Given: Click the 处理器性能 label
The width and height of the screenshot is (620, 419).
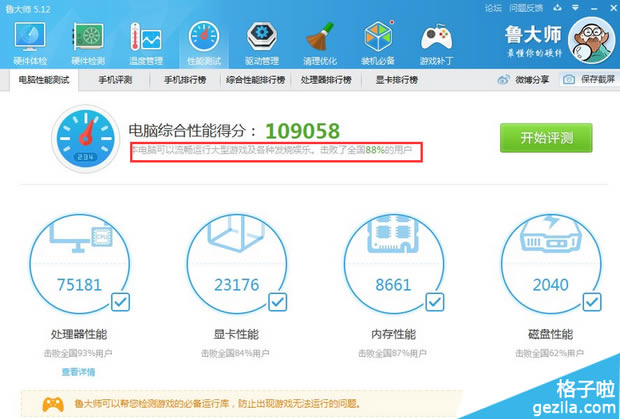Looking at the screenshot, I should 79,334.
